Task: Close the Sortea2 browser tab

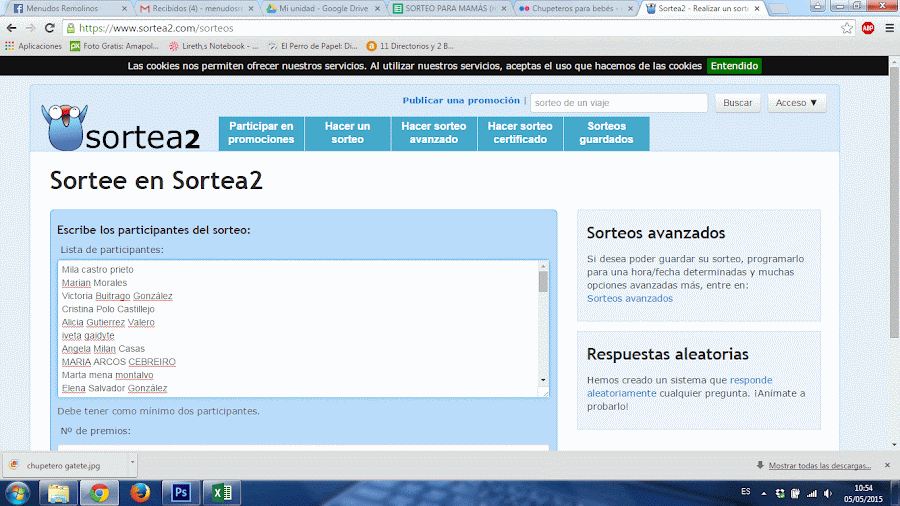Action: pos(757,9)
